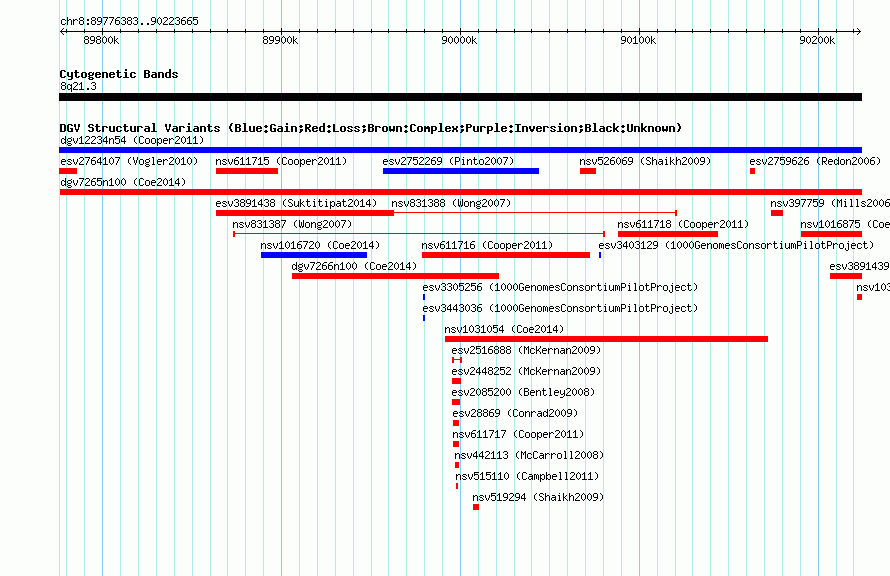Click dgv7266n100 (Coe2014) label
Screen dimensions: 890x576
[x=354, y=266]
